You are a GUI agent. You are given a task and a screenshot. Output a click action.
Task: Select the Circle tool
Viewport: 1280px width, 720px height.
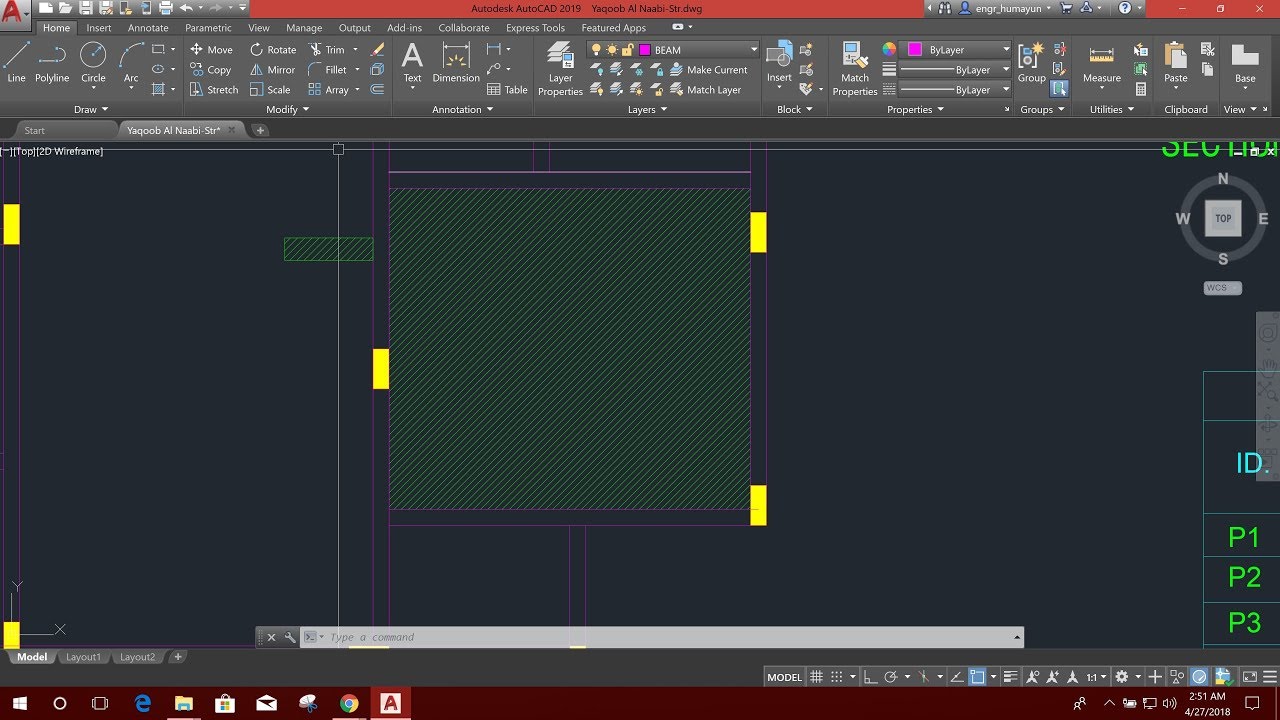(x=93, y=63)
